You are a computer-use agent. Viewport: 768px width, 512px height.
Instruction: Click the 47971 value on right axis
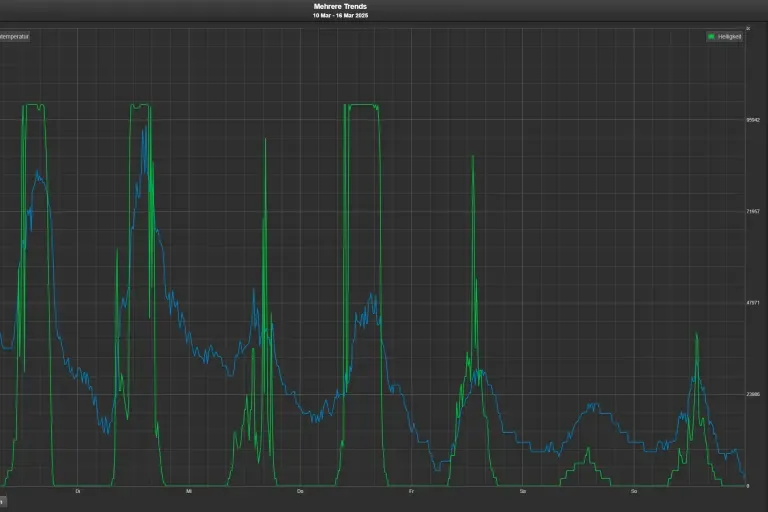click(753, 303)
